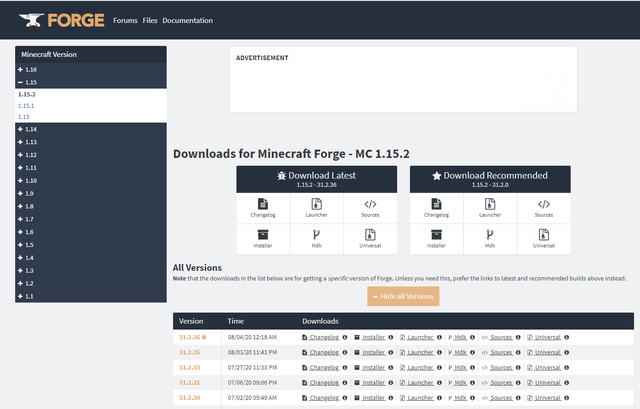Click the Forge anvil logo
This screenshot has height=409, width=640.
click(61, 20)
